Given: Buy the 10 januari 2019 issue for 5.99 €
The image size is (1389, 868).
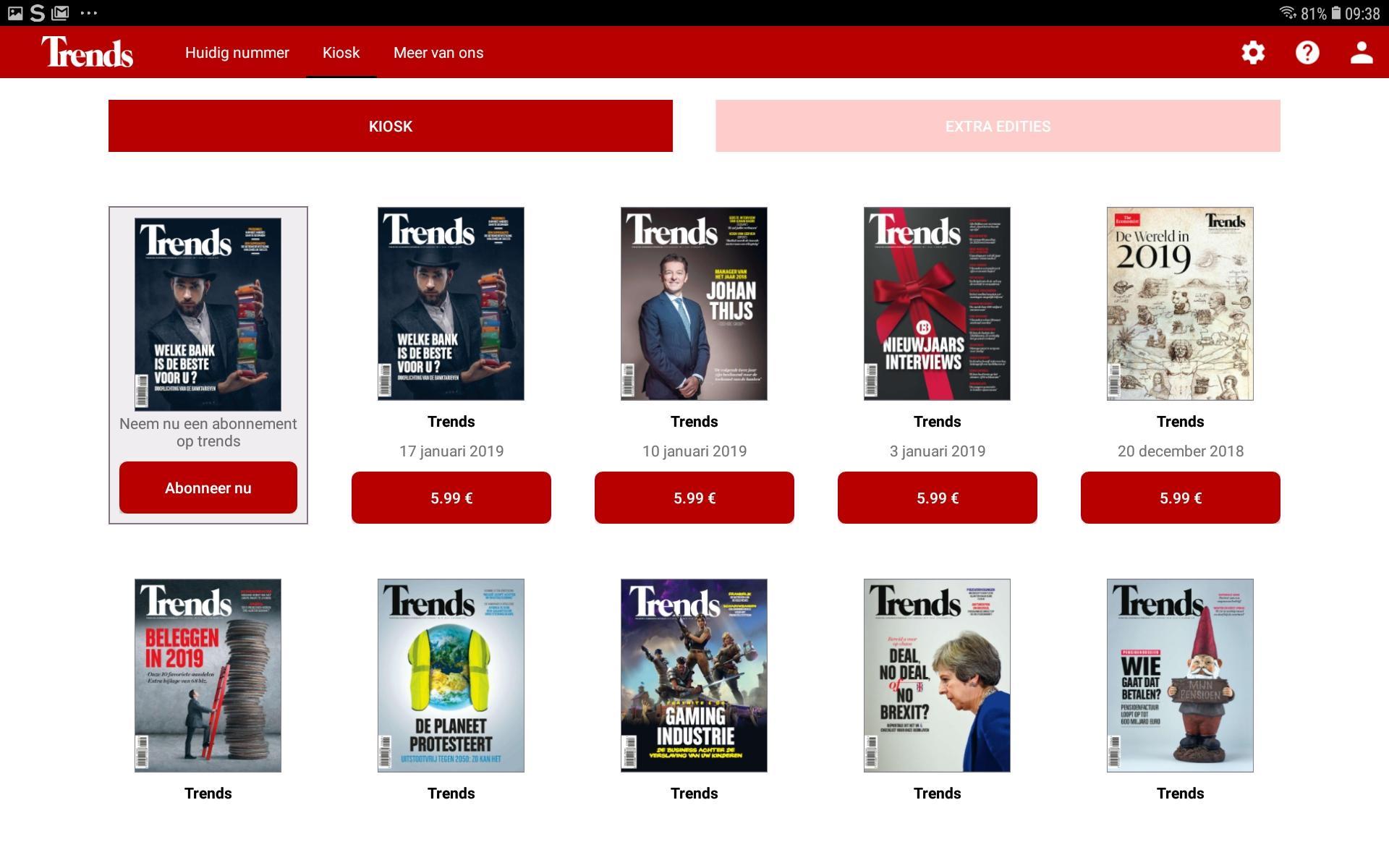Looking at the screenshot, I should (x=694, y=498).
